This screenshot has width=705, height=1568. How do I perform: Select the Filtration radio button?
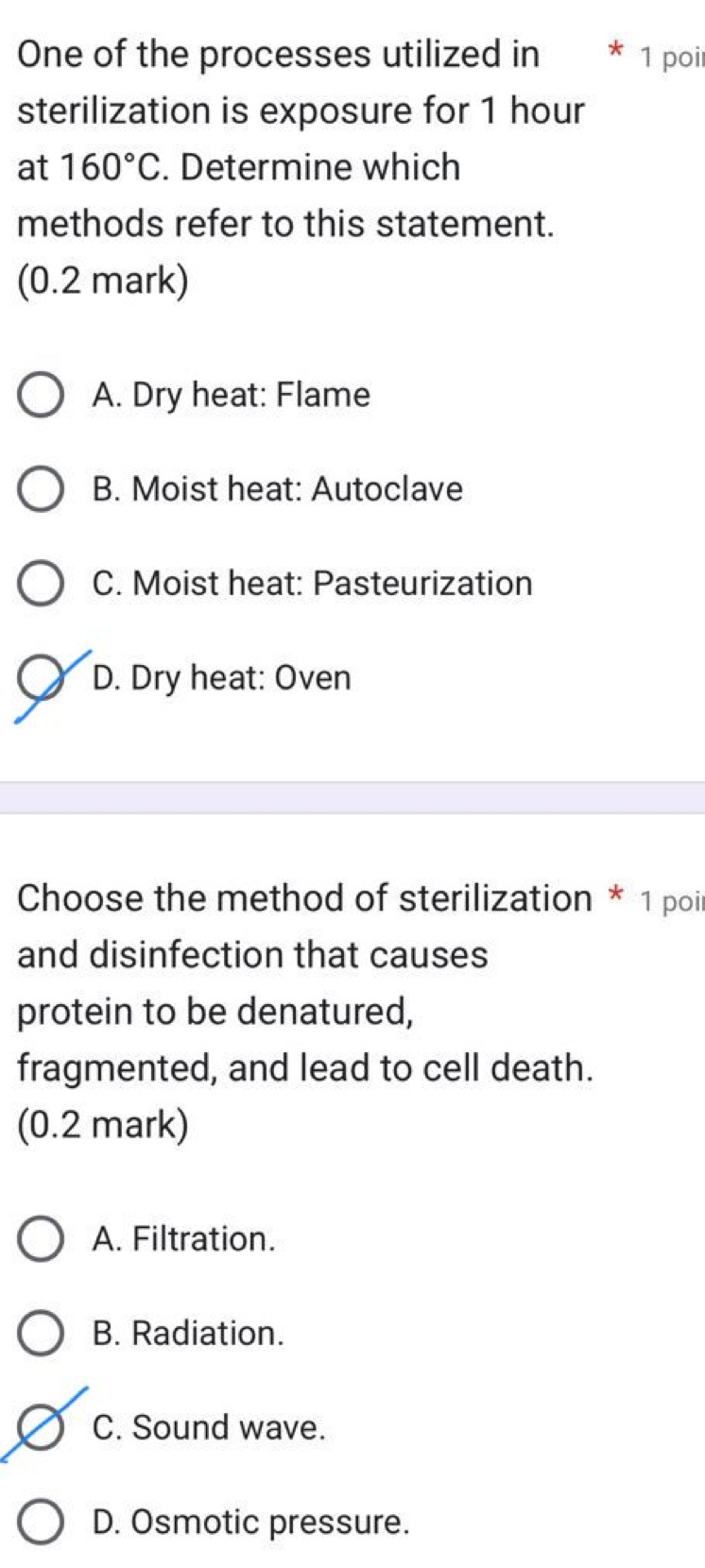pyautogui.click(x=41, y=1240)
